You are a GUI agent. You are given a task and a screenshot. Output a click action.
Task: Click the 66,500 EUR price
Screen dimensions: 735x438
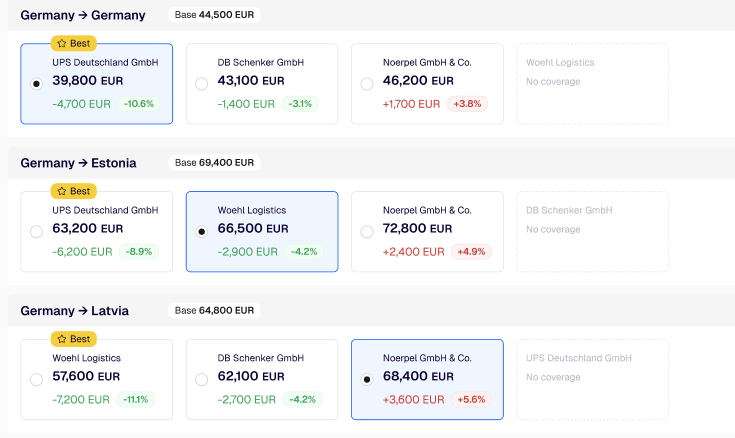253,228
